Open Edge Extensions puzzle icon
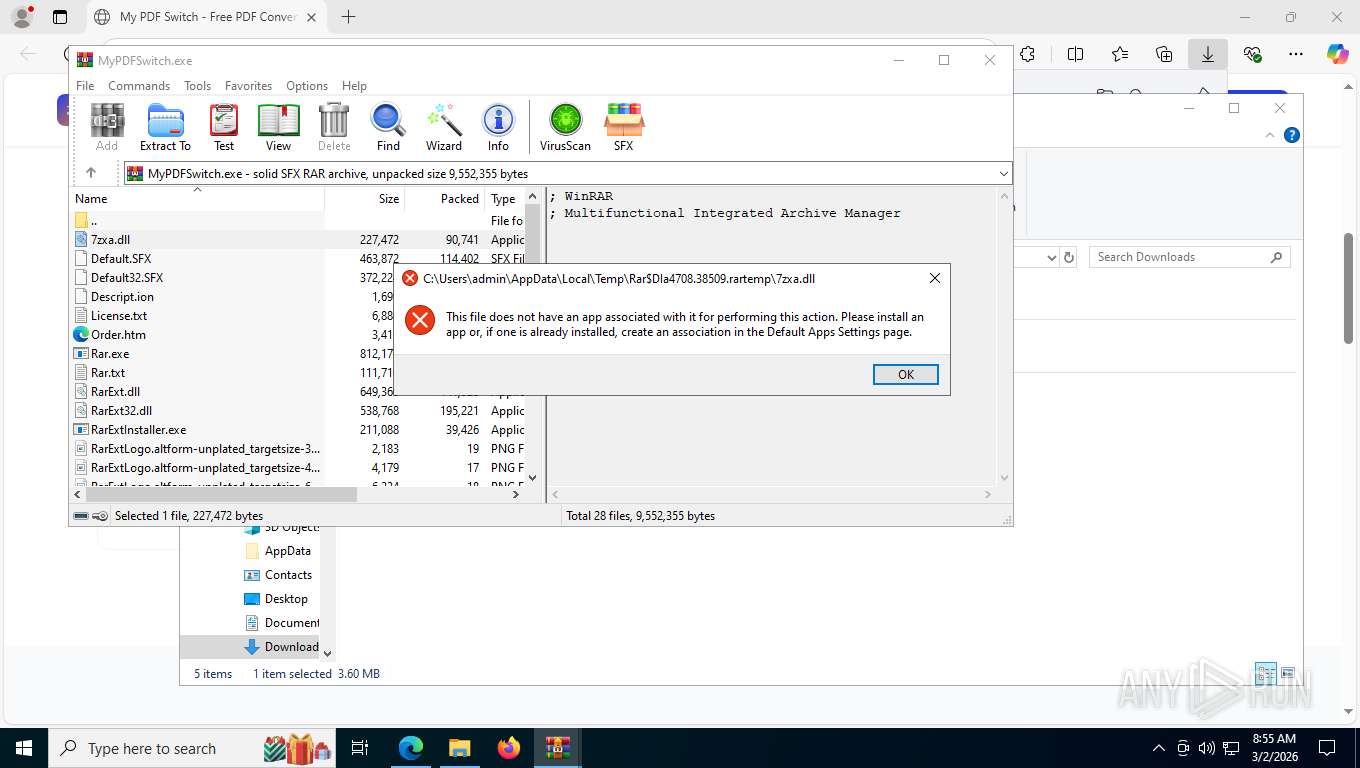This screenshot has height=768, width=1360. [1027, 54]
